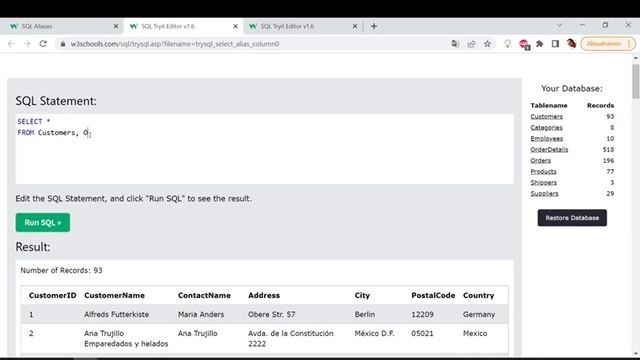Reload the current page
This screenshot has width=640, height=360.
43,44
